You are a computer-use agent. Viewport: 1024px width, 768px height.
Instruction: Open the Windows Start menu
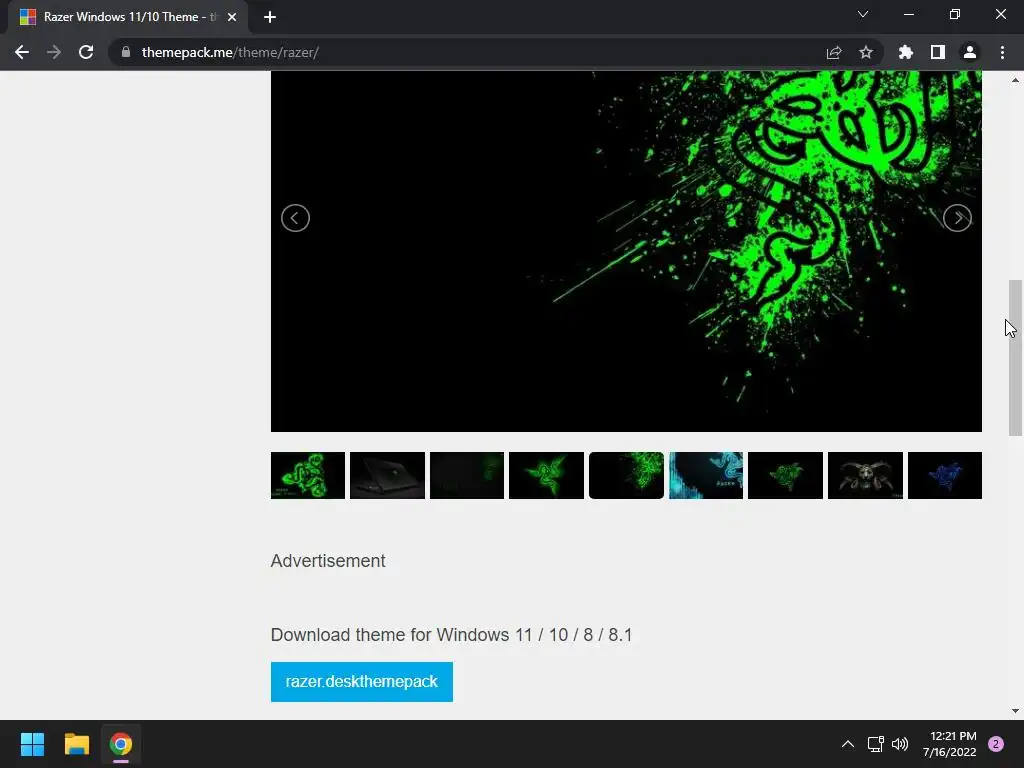[32, 744]
